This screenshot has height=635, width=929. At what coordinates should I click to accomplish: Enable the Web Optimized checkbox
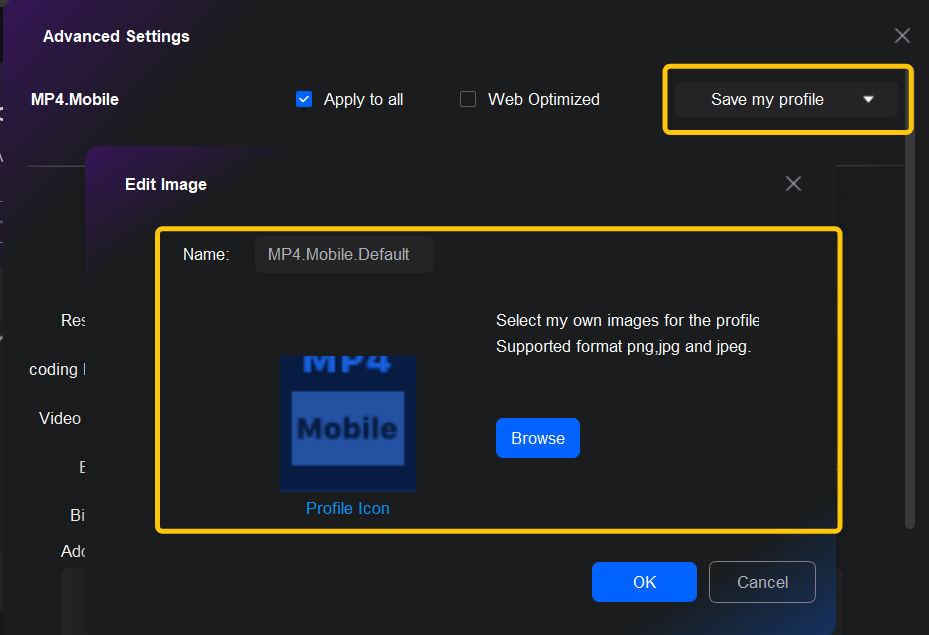click(x=468, y=99)
